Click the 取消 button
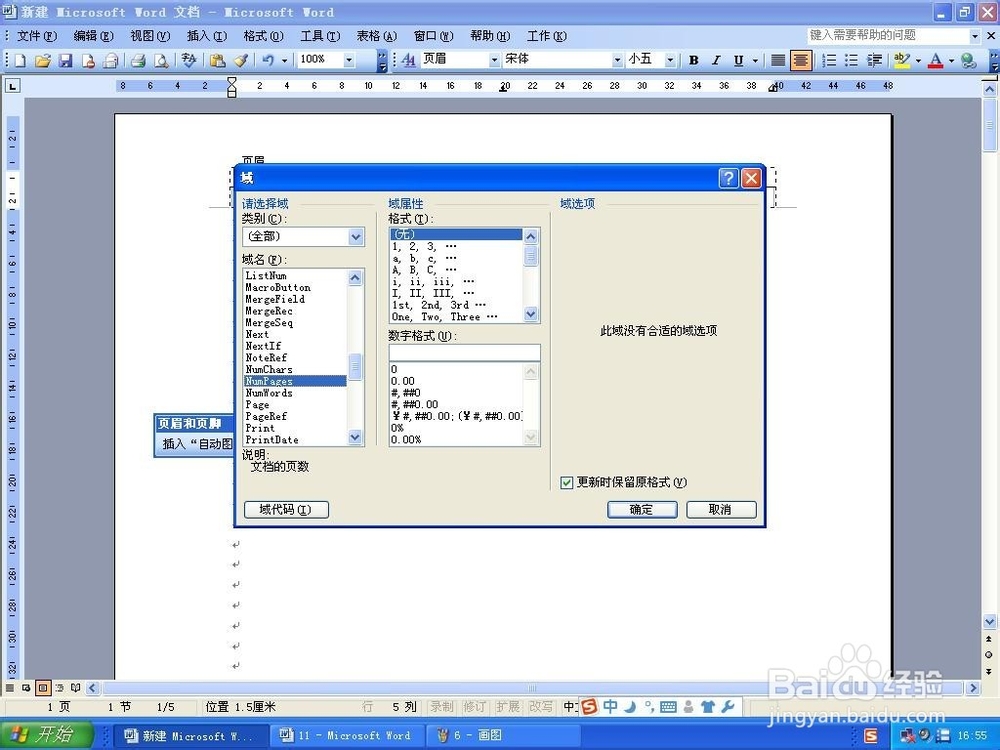Screen dimensions: 1000x750 (x=721, y=510)
